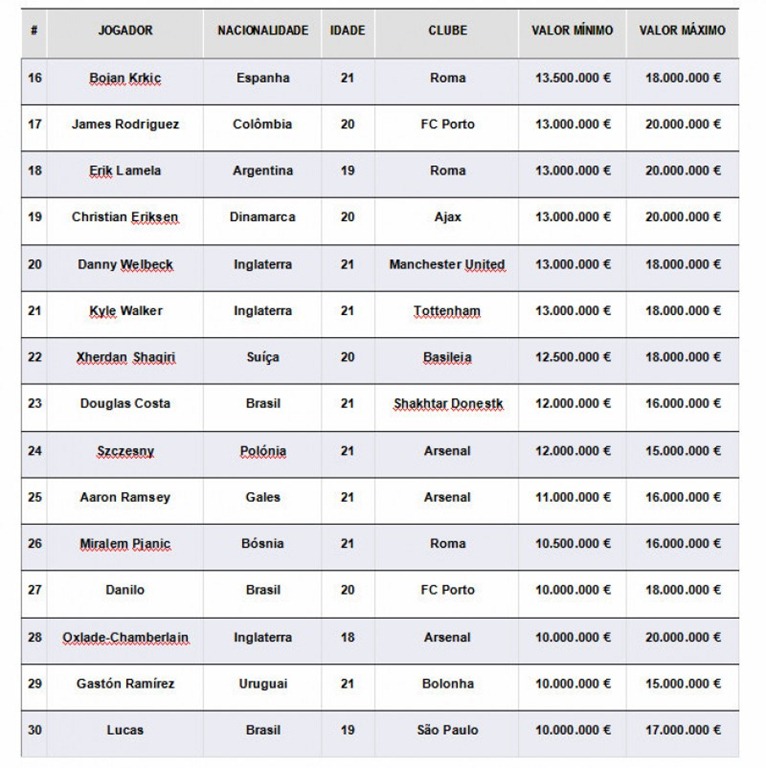Select the São Paulo club cell
Image resolution: width=766 pixels, height=768 pixels.
click(x=448, y=730)
